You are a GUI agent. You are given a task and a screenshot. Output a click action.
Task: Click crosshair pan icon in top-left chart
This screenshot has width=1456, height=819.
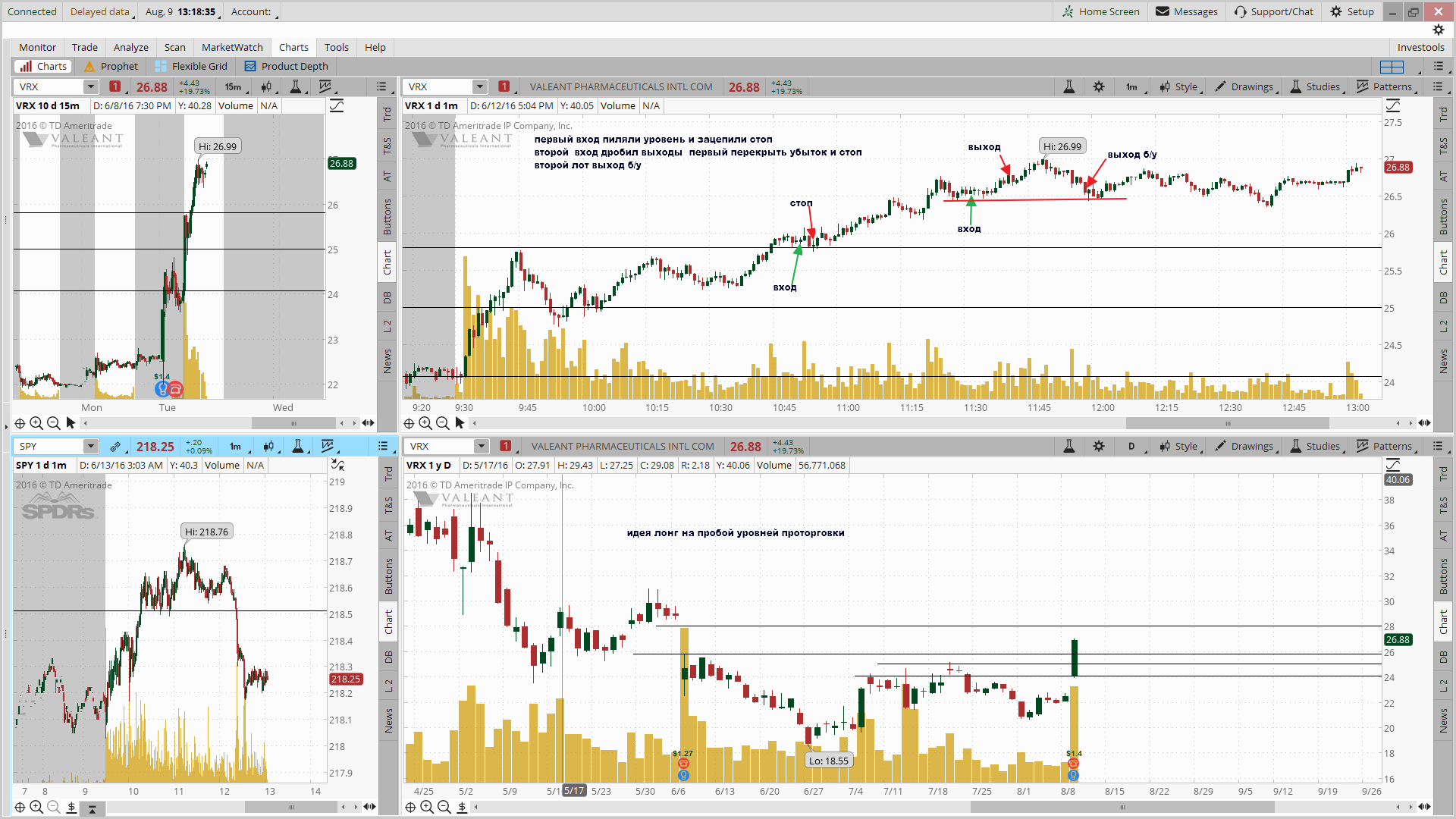[x=20, y=423]
